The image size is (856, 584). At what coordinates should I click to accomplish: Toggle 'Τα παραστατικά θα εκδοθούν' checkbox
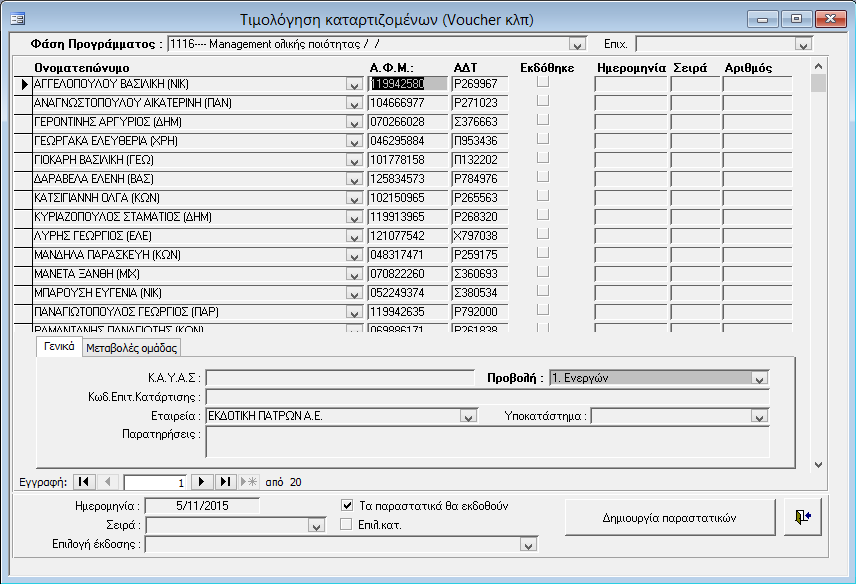click(x=347, y=506)
